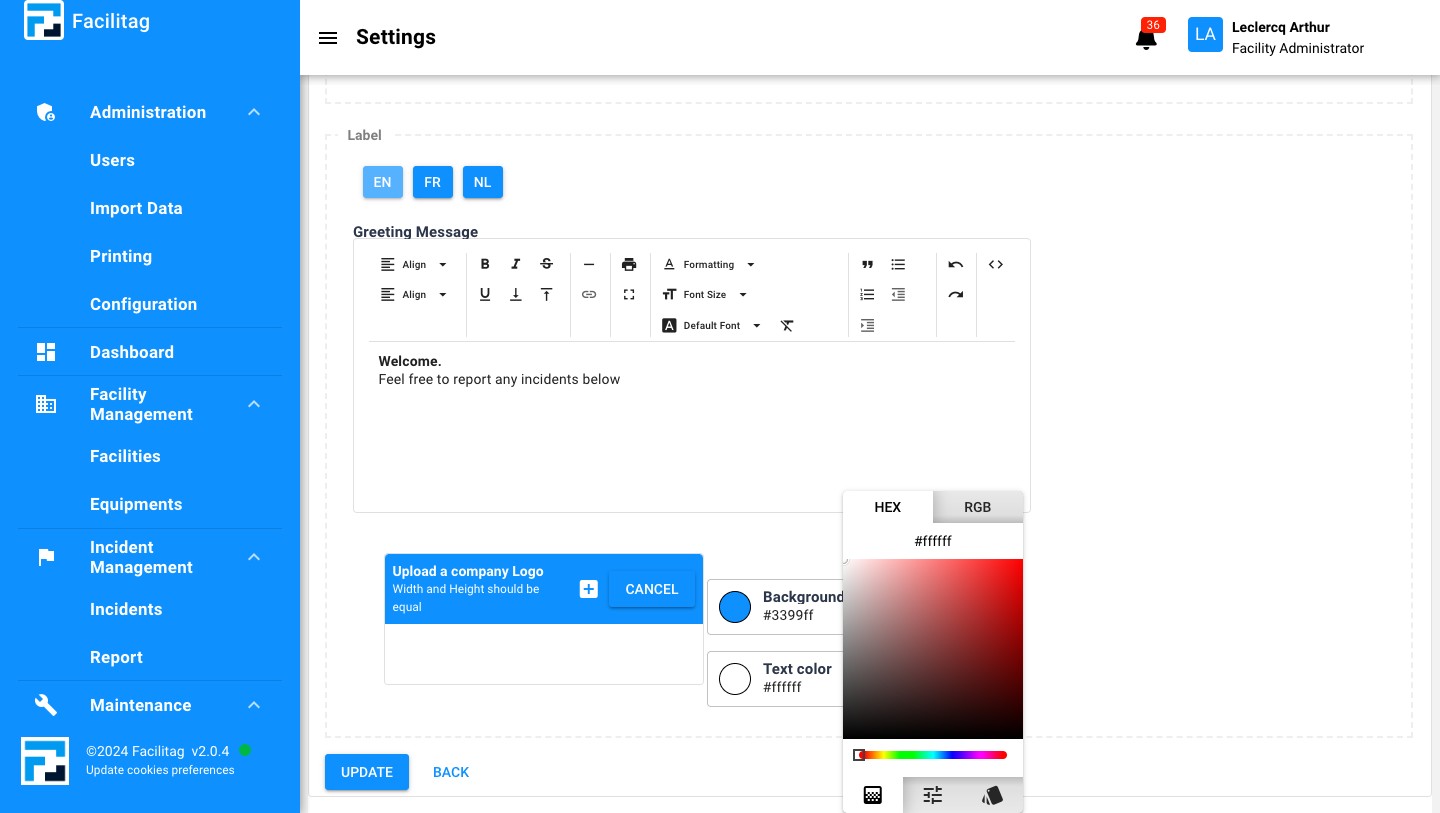
Task: Increase the paragraph indent
Action: (867, 325)
